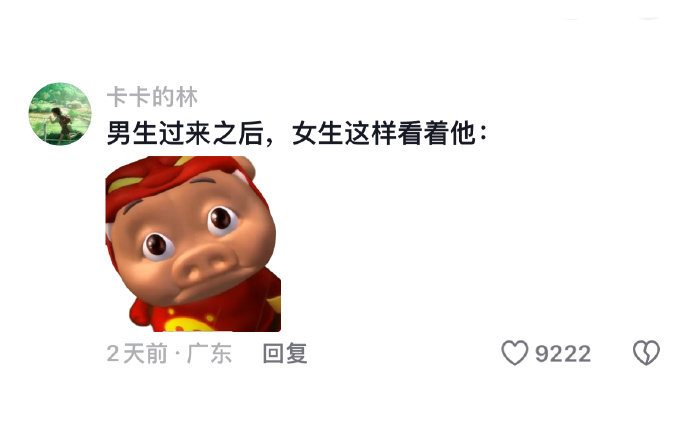Click the colon ending the comment text
The image size is (690, 437).
483,134
